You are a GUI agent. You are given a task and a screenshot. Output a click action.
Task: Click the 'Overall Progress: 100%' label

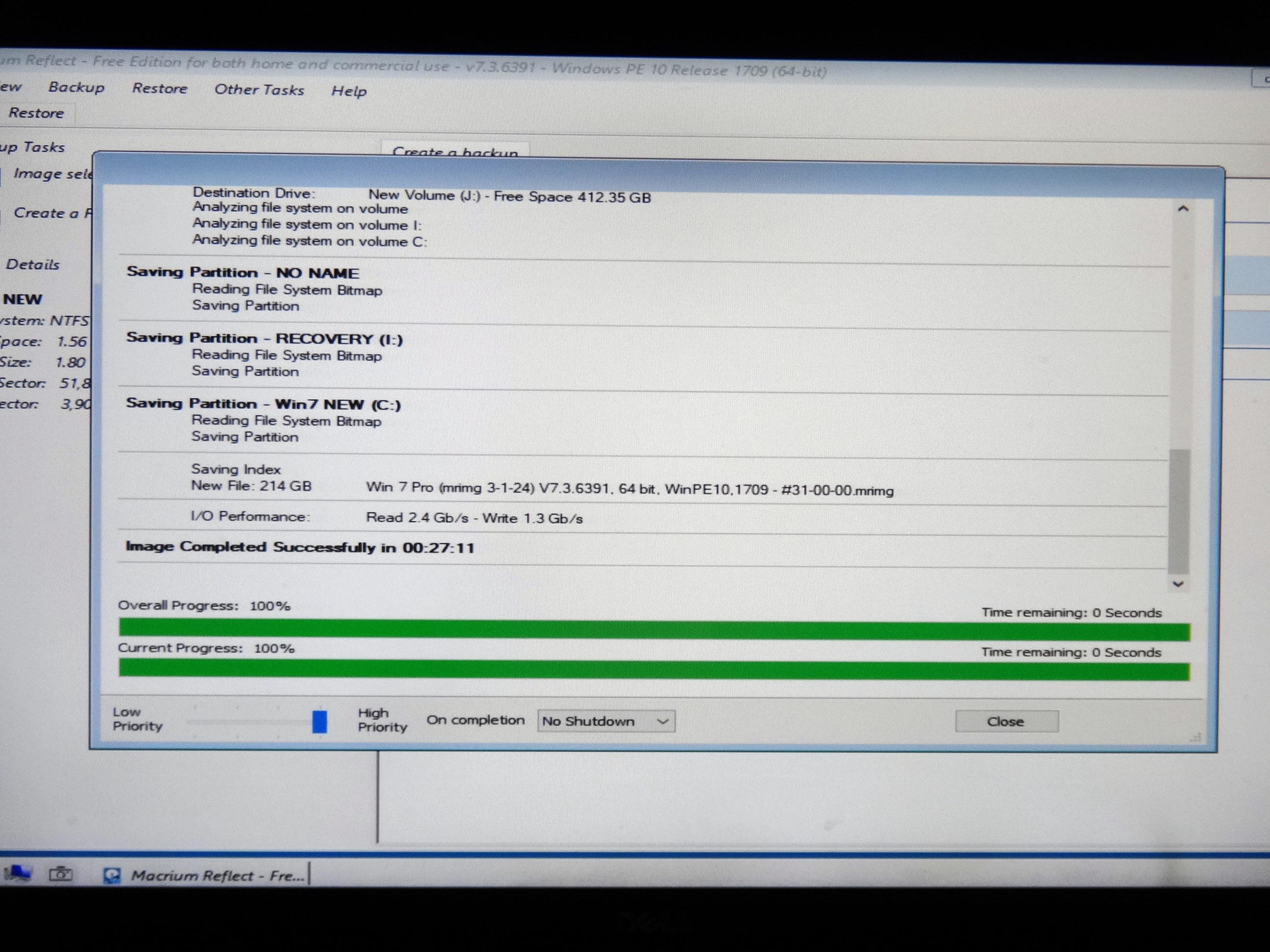[204, 605]
